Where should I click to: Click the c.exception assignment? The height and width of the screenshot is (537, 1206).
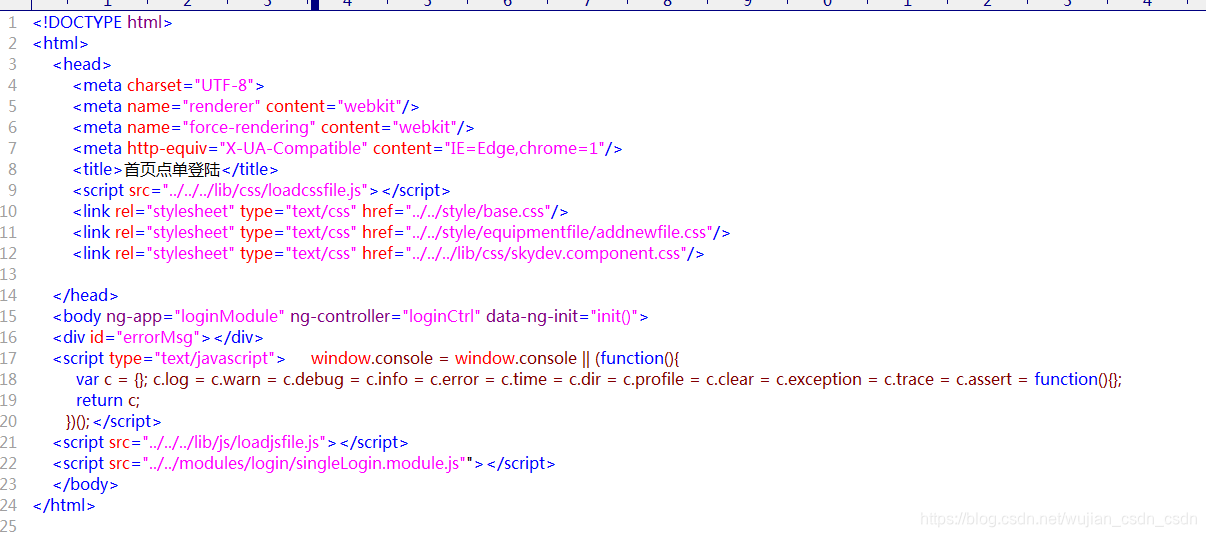point(821,379)
